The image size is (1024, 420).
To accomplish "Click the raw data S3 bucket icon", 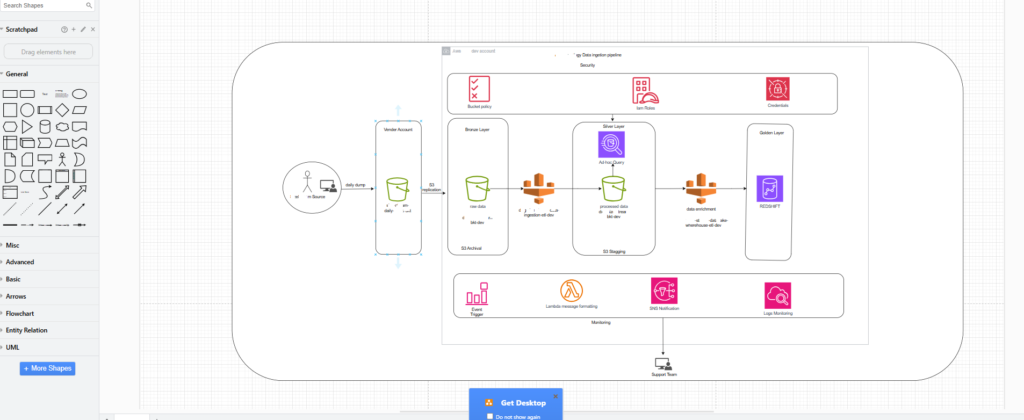I will [x=477, y=189].
